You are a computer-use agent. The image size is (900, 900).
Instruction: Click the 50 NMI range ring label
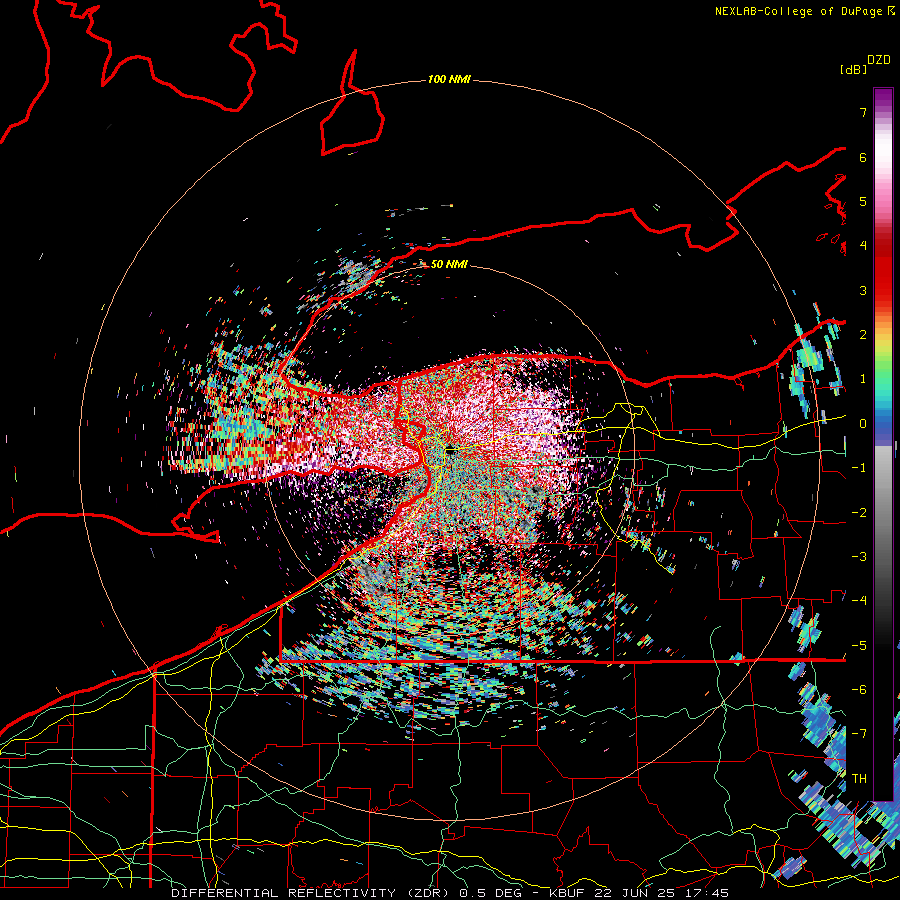449,264
